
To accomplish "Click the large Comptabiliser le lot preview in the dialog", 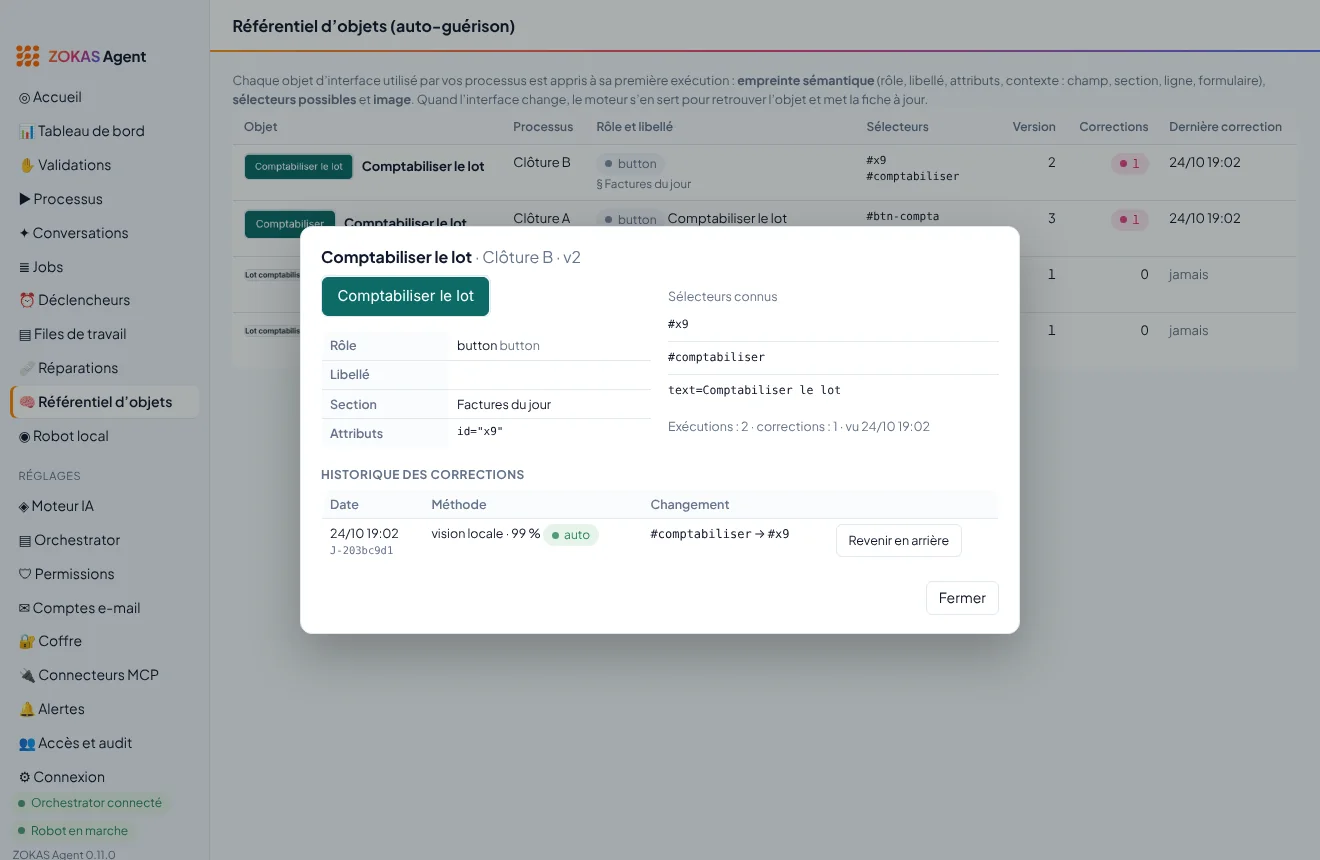I will (406, 296).
